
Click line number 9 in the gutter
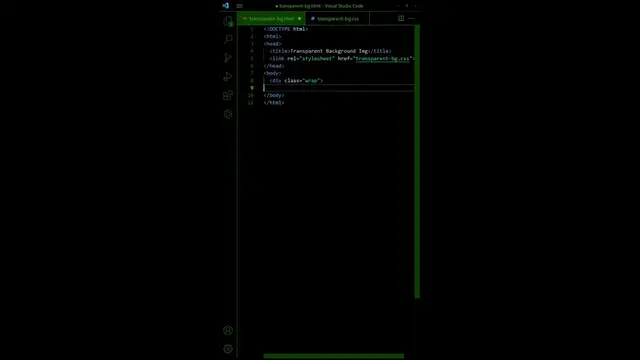tap(252, 88)
